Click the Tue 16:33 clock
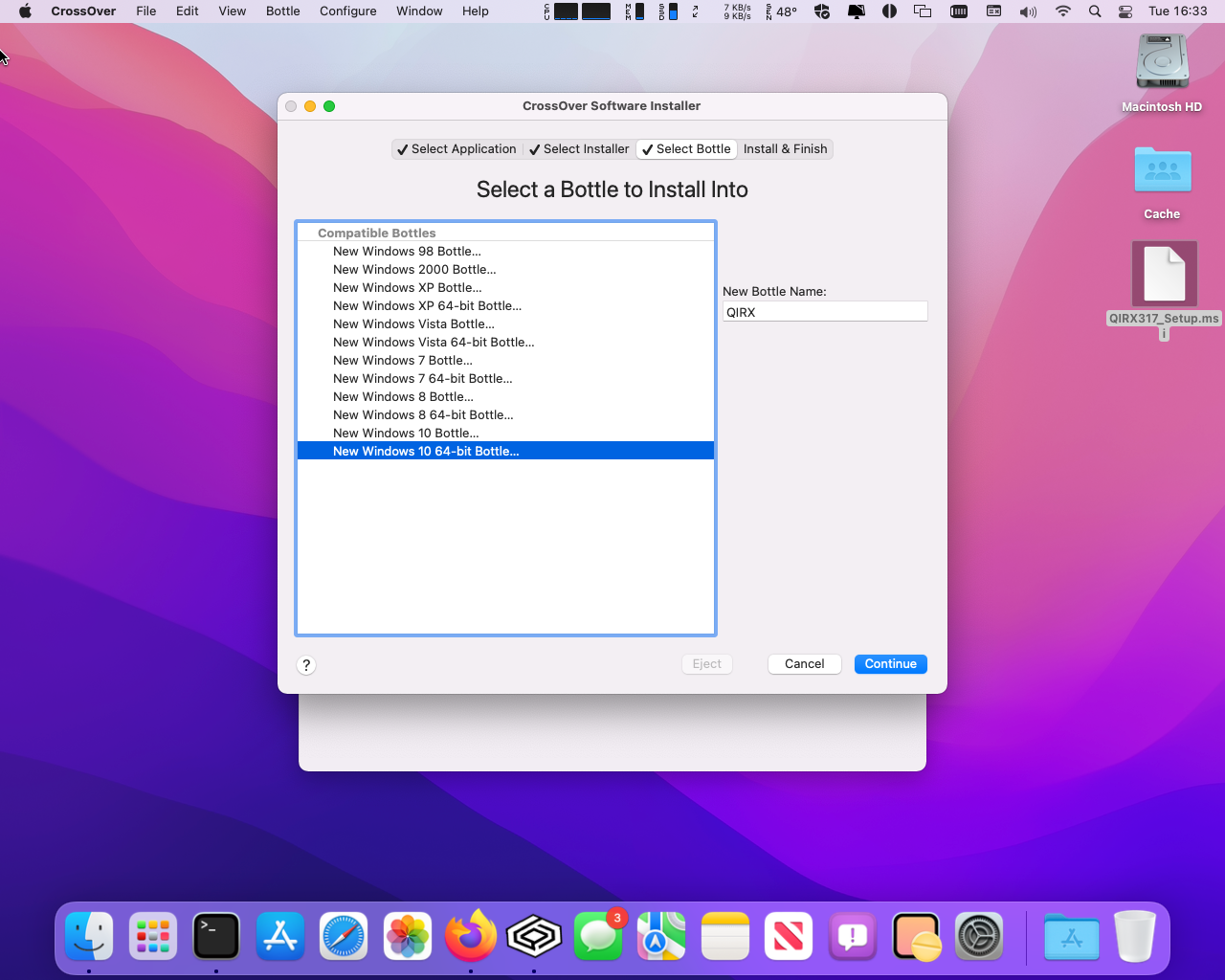The width and height of the screenshot is (1225, 980). click(1177, 11)
